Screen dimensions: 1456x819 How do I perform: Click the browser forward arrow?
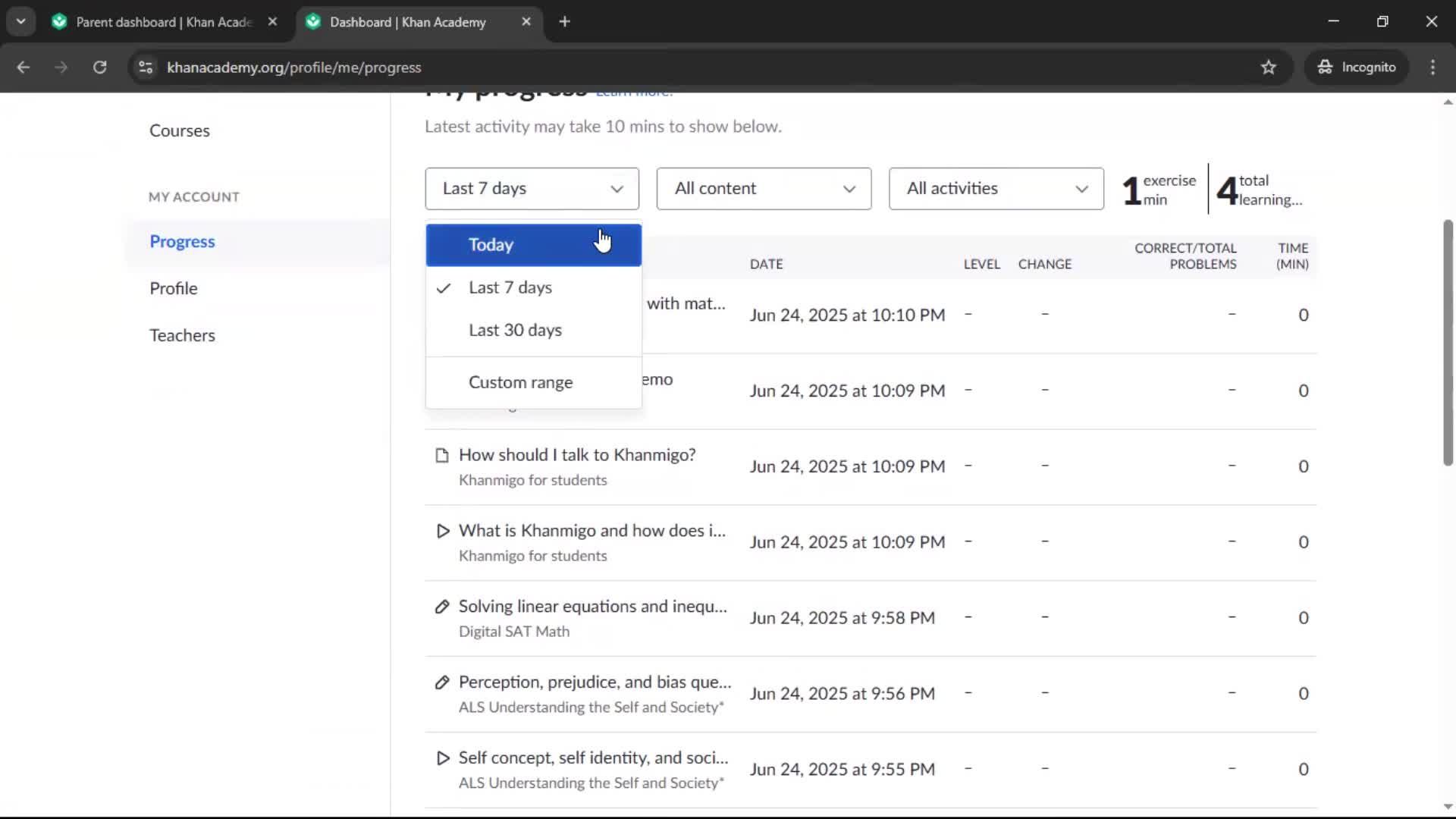pyautogui.click(x=61, y=67)
